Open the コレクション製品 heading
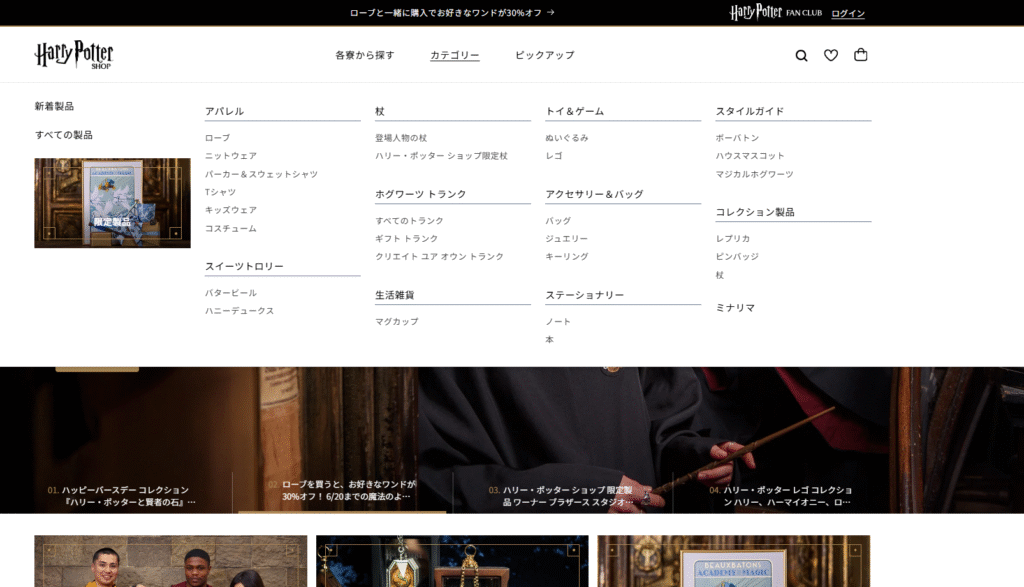The height and width of the screenshot is (587, 1024). click(755, 212)
